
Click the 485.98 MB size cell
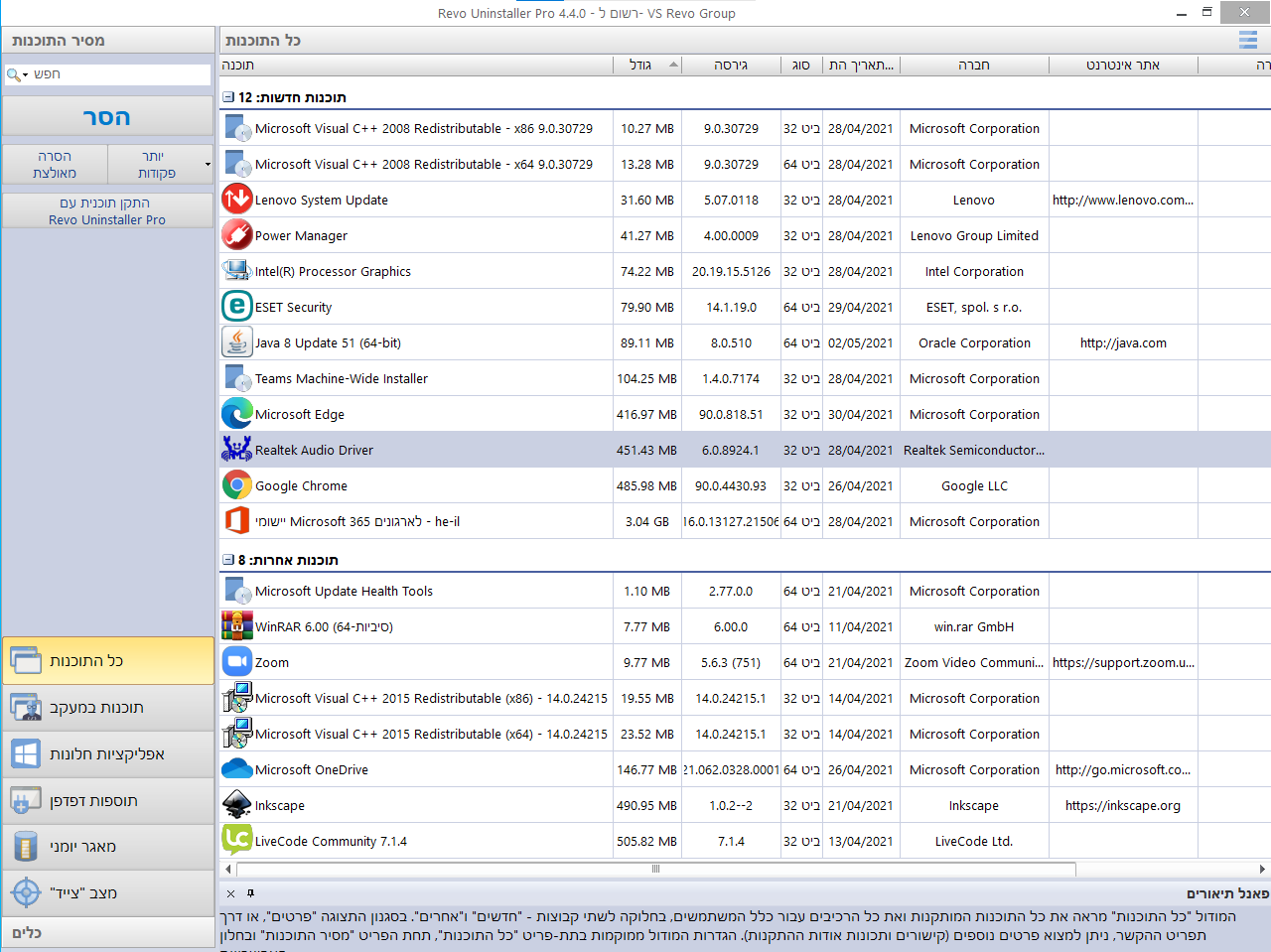646,485
